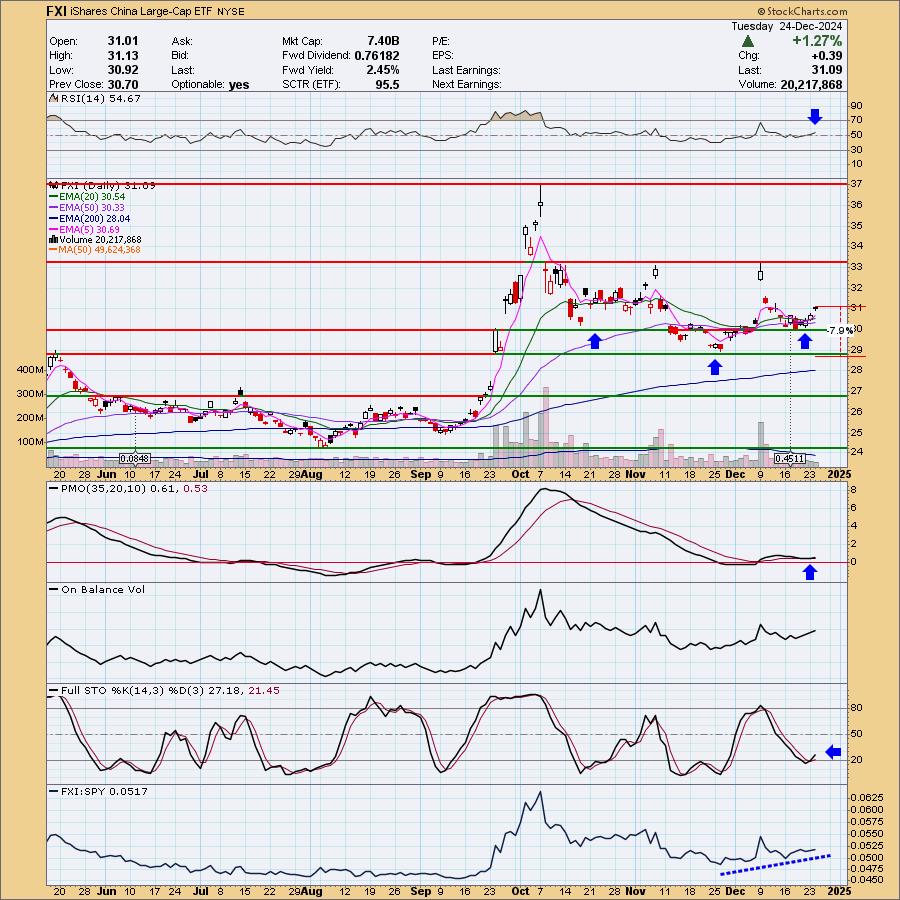Click the Open value 31.01
900x900 pixels.
(x=123, y=41)
